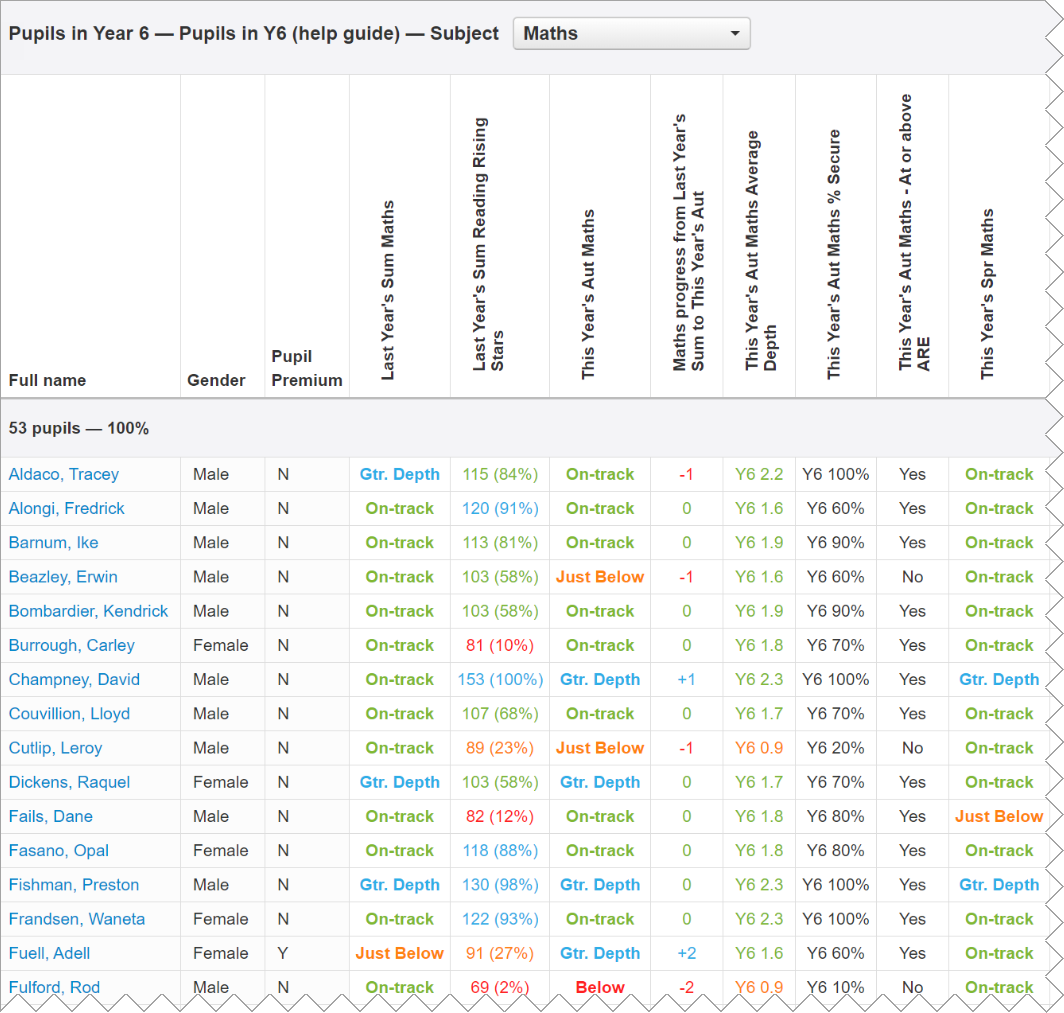
Task: Click Just Below Aut Maths for Cutlip, Leroy
Action: coord(600,748)
